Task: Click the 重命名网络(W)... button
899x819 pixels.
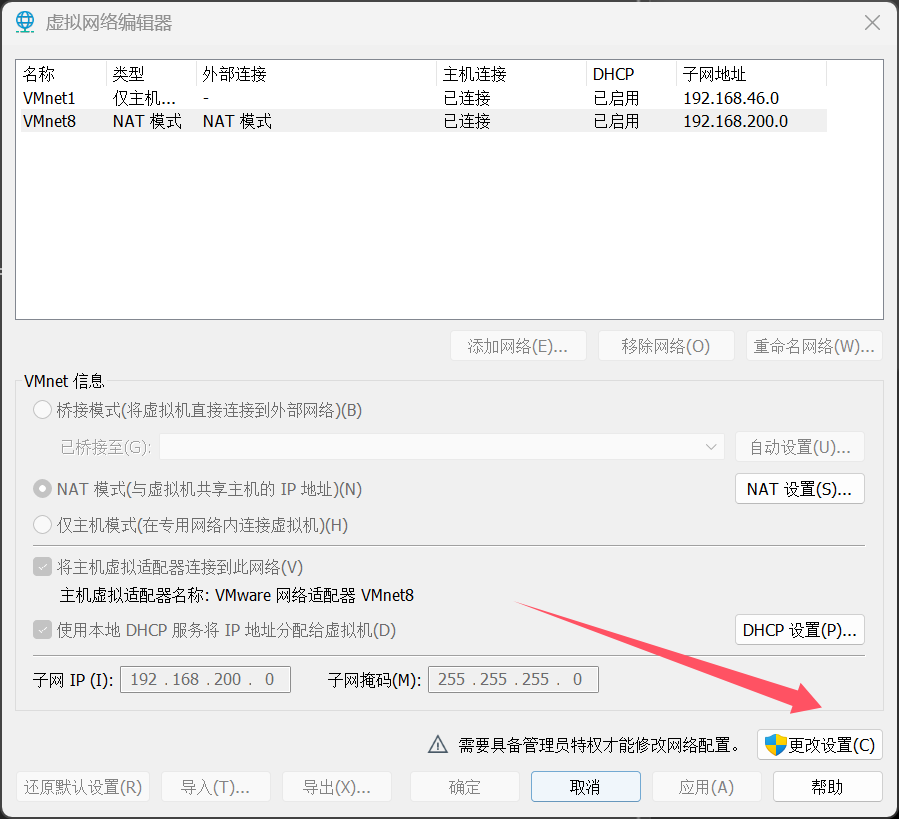Action: click(x=814, y=346)
